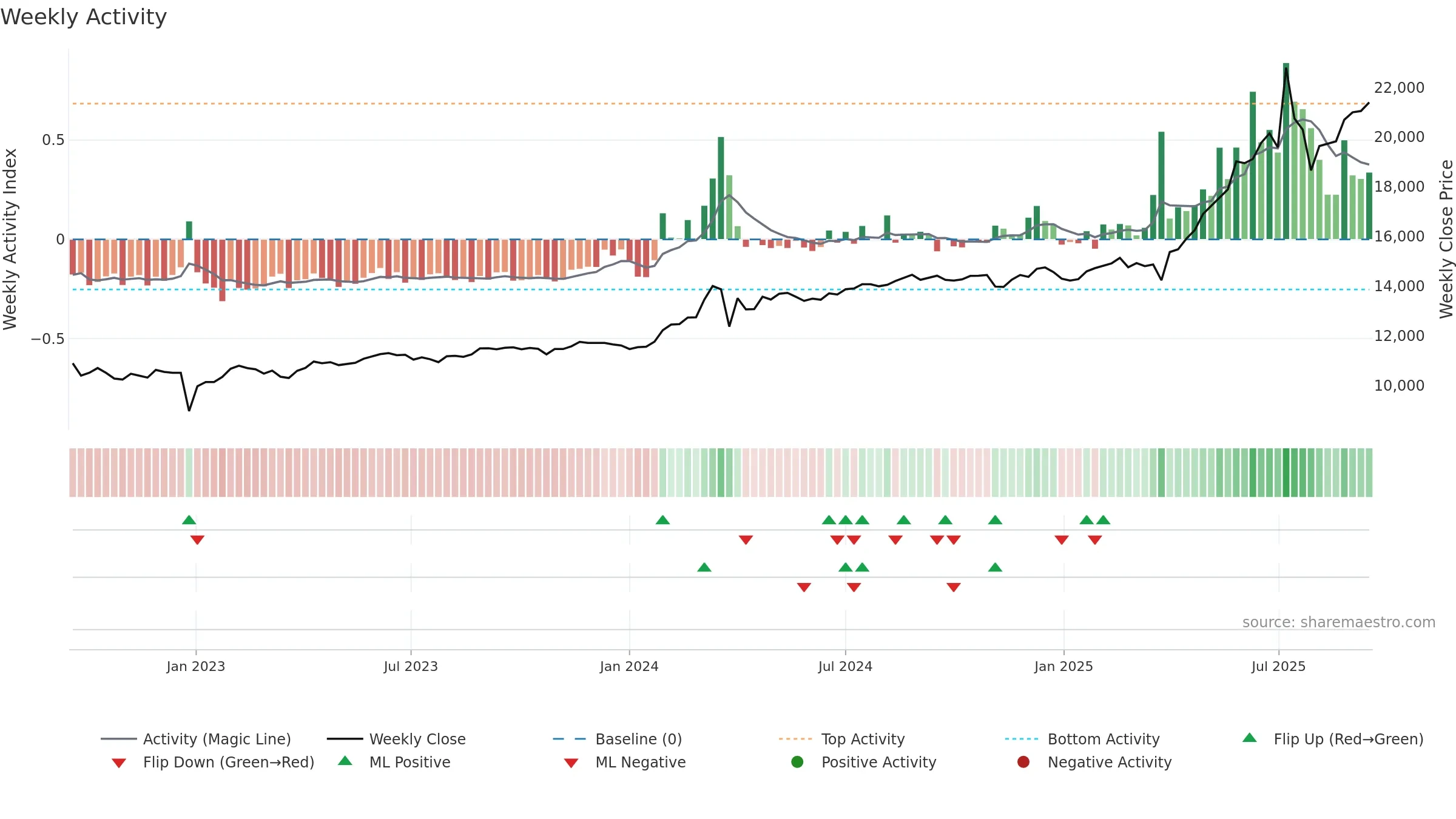1456x819 pixels.
Task: Toggle the Top Activity legend entry
Action: pos(842,739)
